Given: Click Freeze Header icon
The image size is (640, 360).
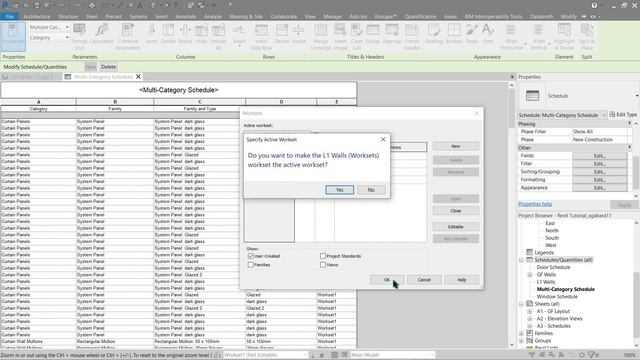Looking at the screenshot, I should pyautogui.click(x=412, y=36).
